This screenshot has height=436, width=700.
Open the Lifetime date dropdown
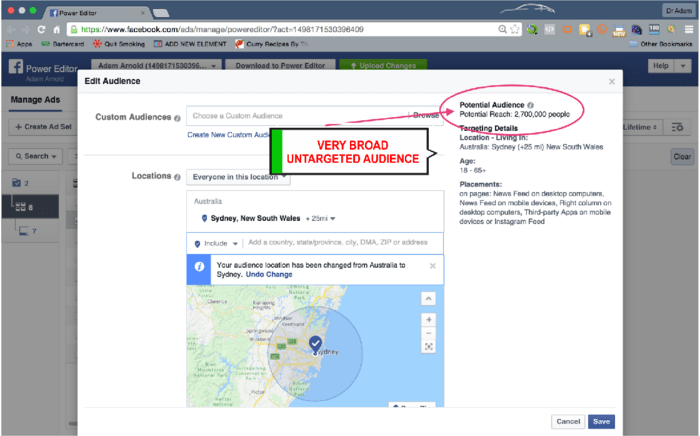(640, 127)
